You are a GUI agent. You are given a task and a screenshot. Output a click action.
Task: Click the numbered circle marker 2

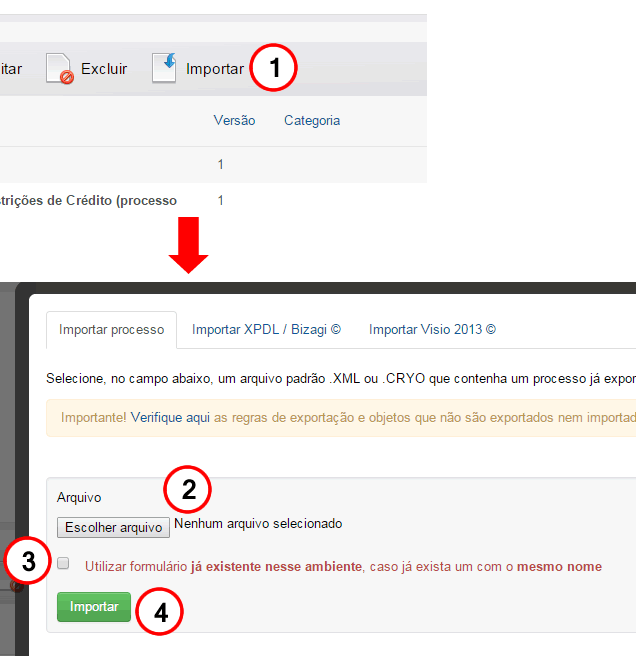(188, 491)
